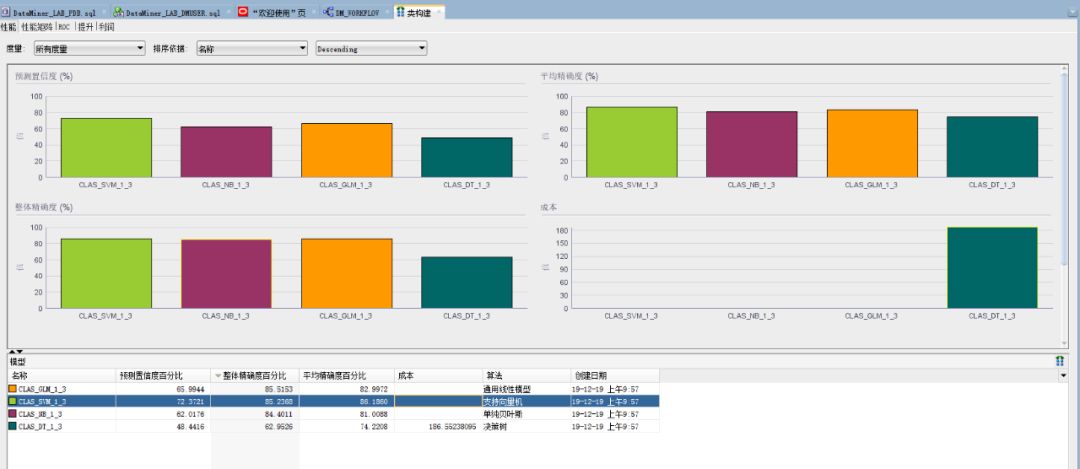Open the 排序依据 sort-by dropdown
Image resolution: width=1080 pixels, height=469 pixels.
tap(251, 48)
